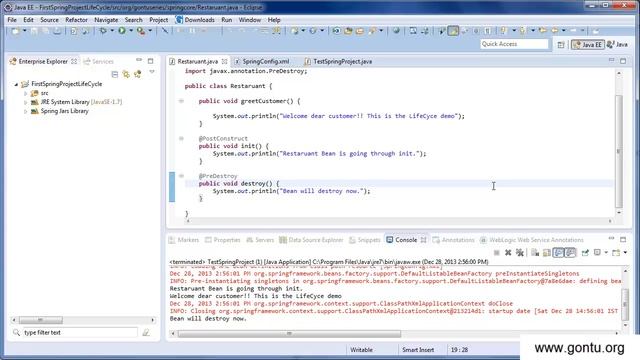Image resolution: width=640 pixels, height=360 pixels.
Task: Click clear-filter icon beside type filter text
Action: (x=146, y=333)
